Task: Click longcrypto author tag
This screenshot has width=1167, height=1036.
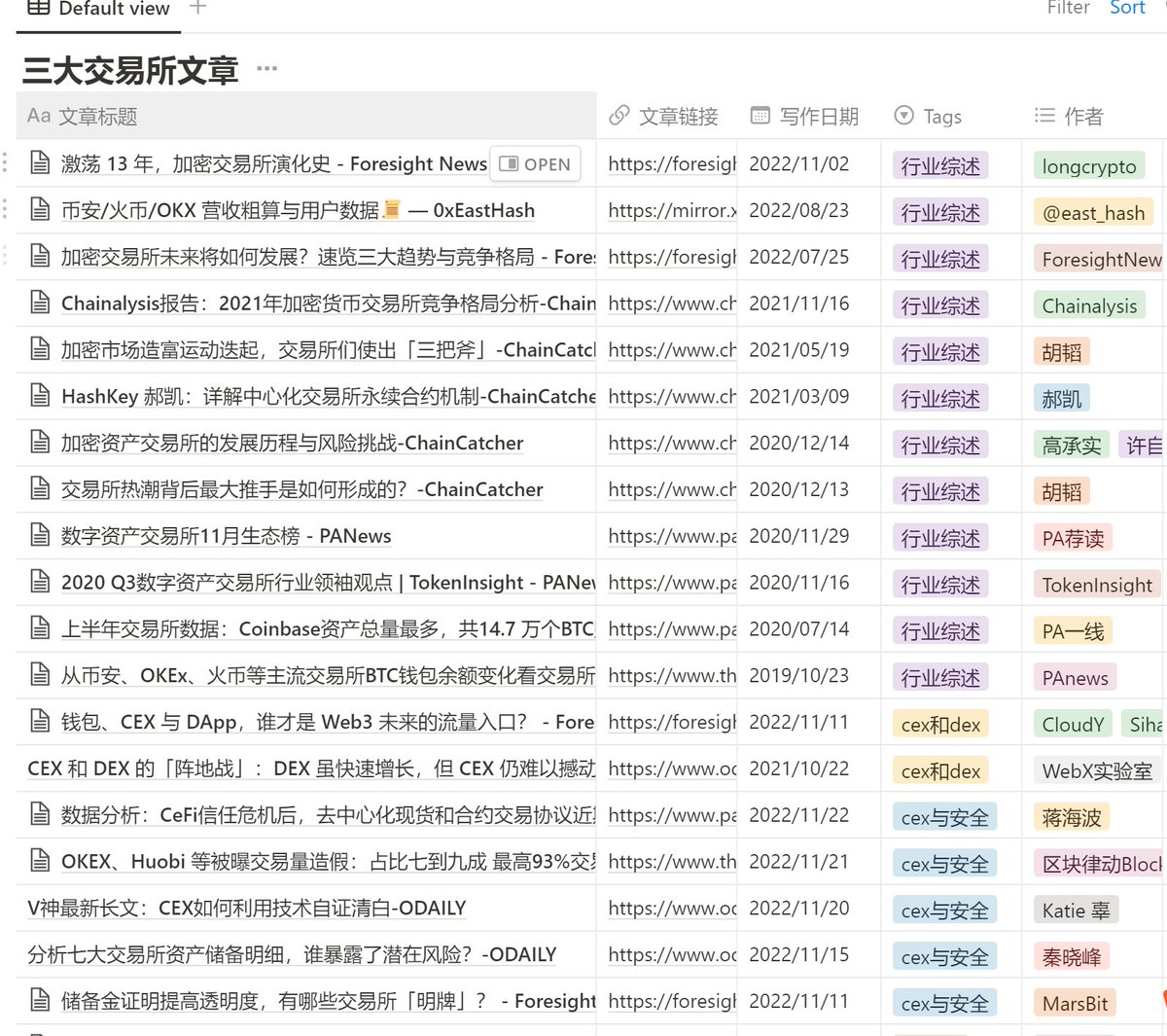Action: pyautogui.click(x=1089, y=165)
